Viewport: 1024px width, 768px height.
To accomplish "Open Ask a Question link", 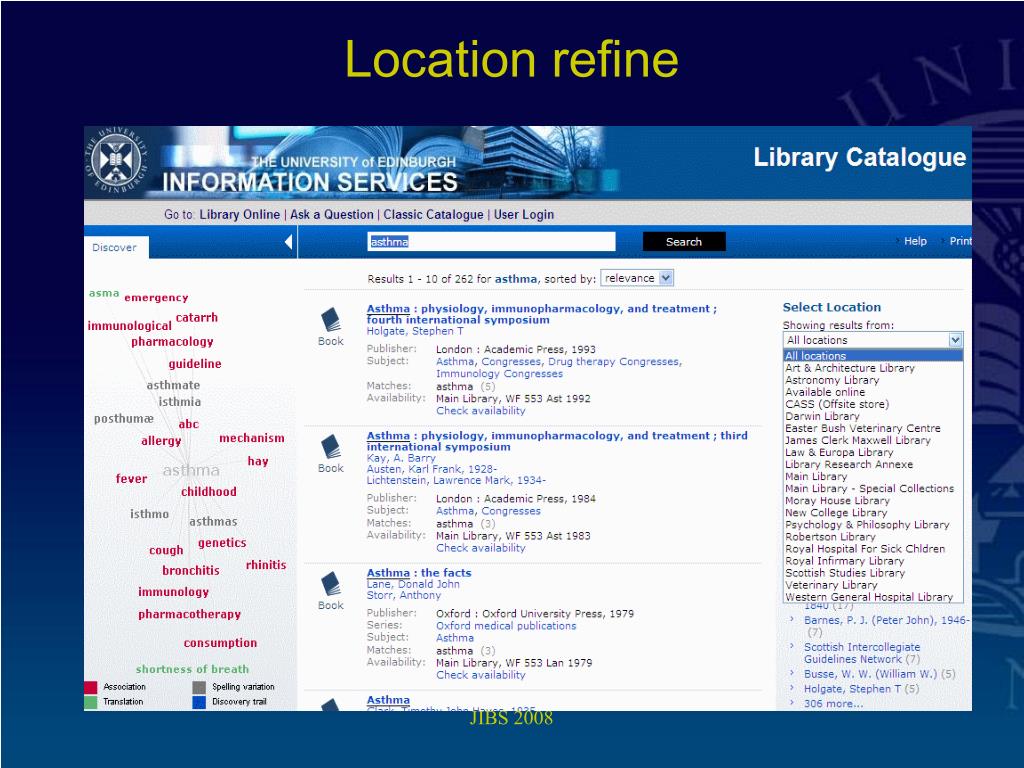I will 332,214.
